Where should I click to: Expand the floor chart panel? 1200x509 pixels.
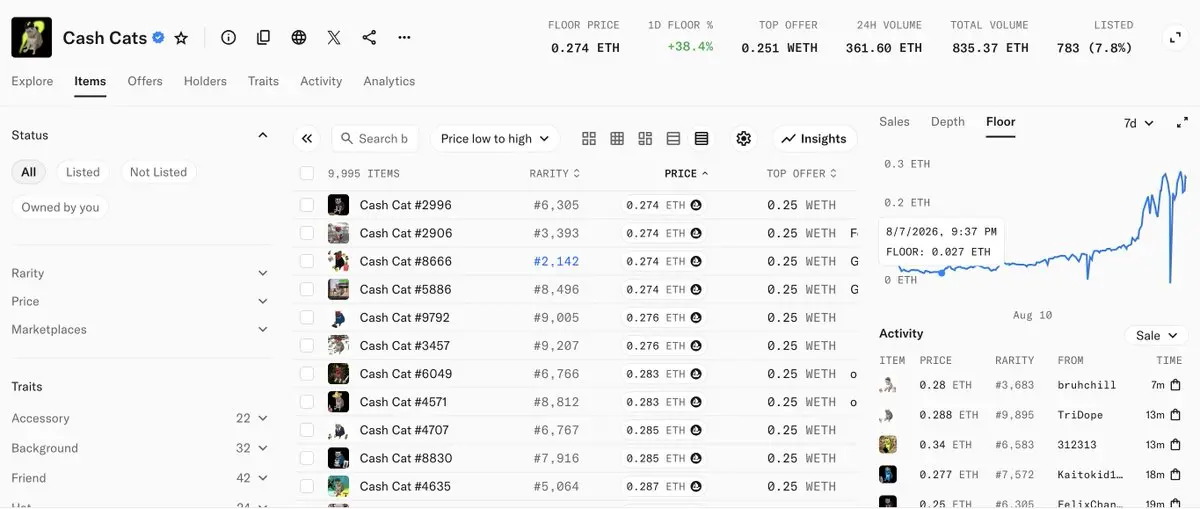pos(1182,122)
